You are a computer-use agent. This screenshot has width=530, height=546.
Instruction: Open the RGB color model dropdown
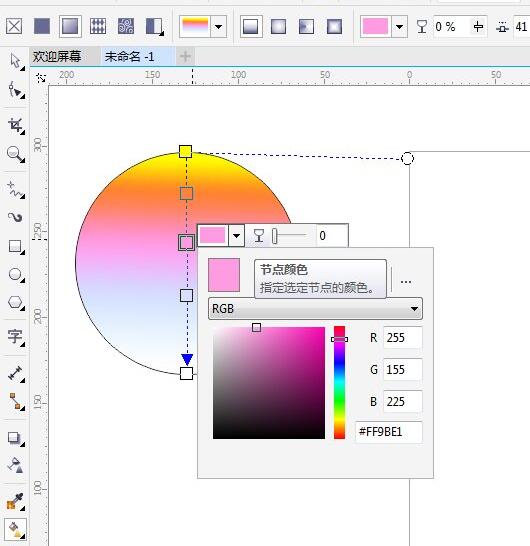[315, 309]
